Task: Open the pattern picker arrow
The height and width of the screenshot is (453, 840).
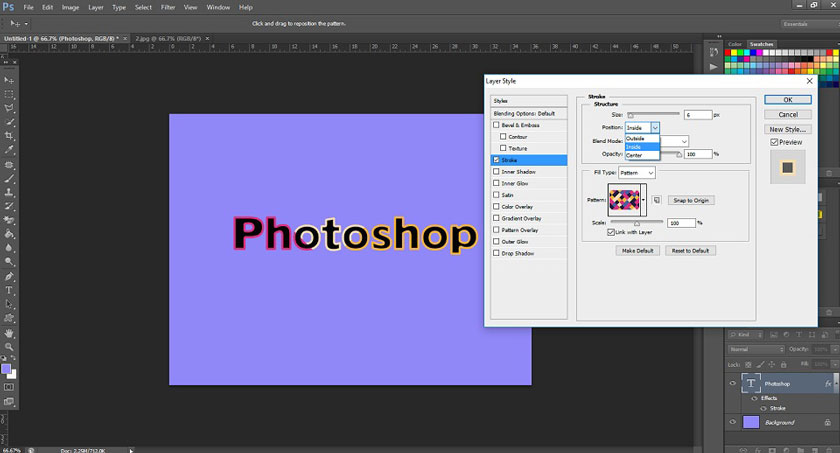Action: (x=643, y=200)
